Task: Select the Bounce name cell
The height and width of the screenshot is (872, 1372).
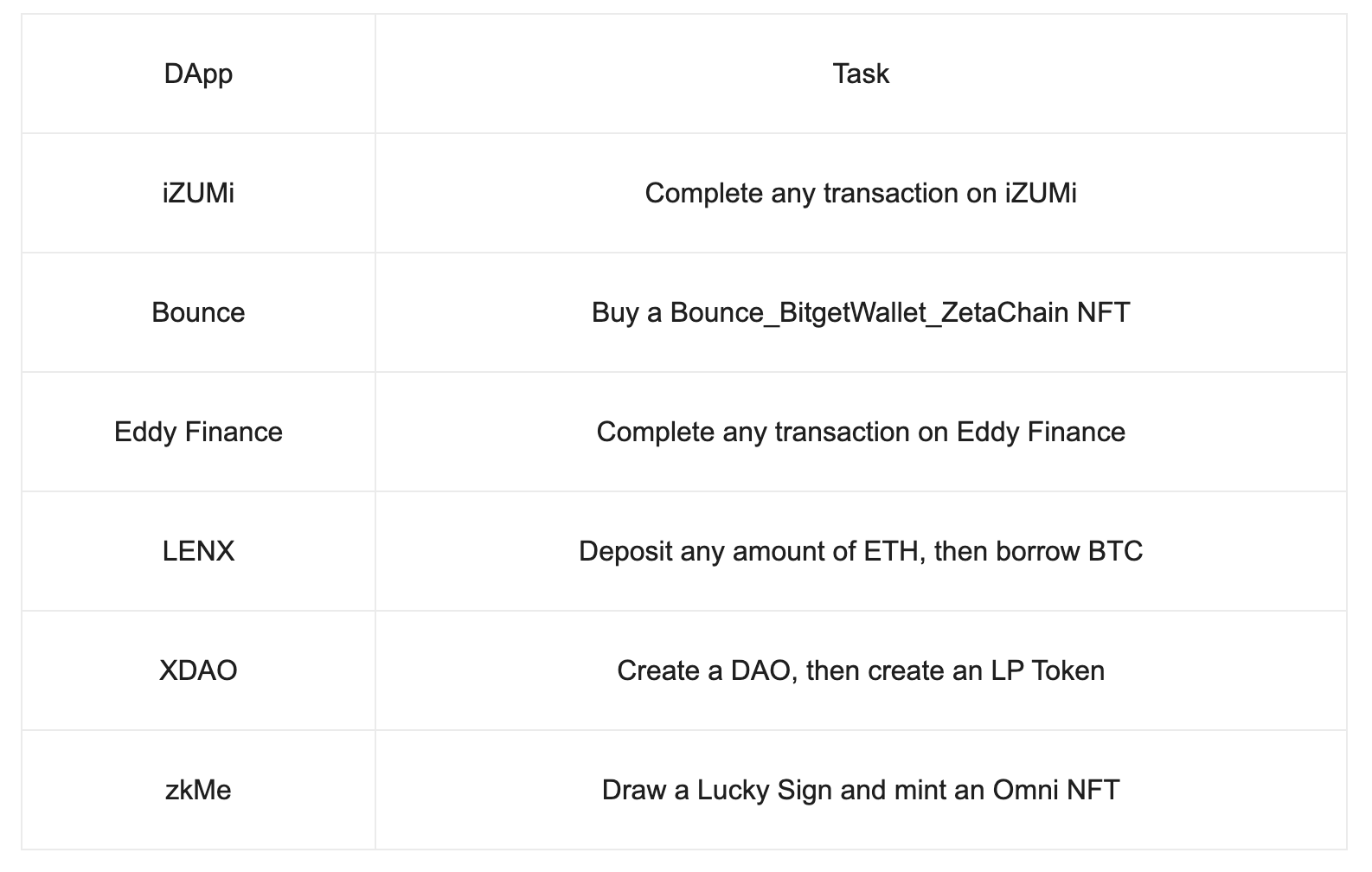Action: click(198, 312)
